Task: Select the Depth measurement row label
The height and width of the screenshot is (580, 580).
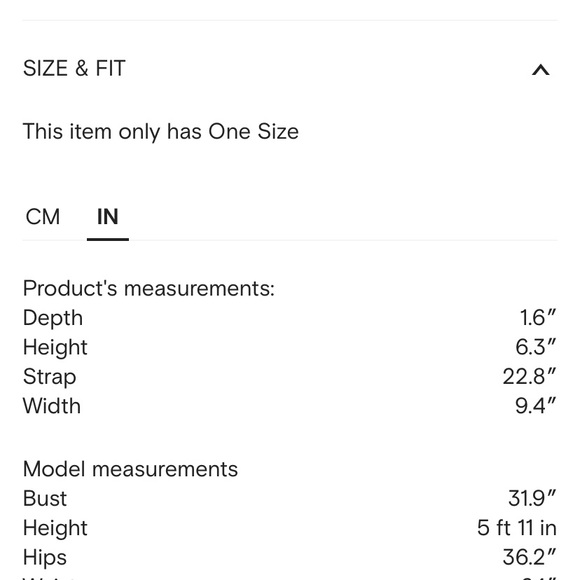Action: (x=53, y=318)
